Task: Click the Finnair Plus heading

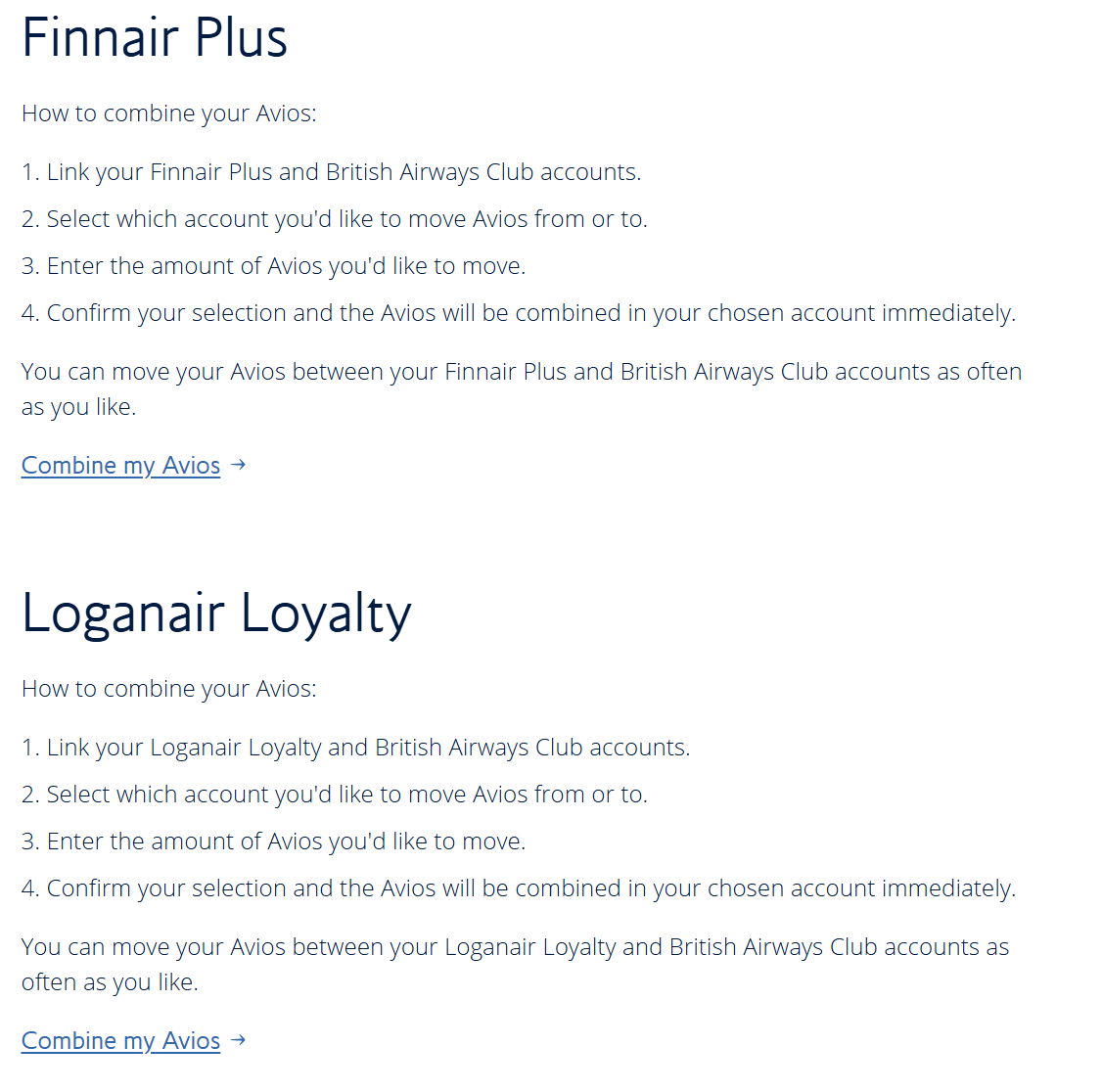Action: coord(155,37)
